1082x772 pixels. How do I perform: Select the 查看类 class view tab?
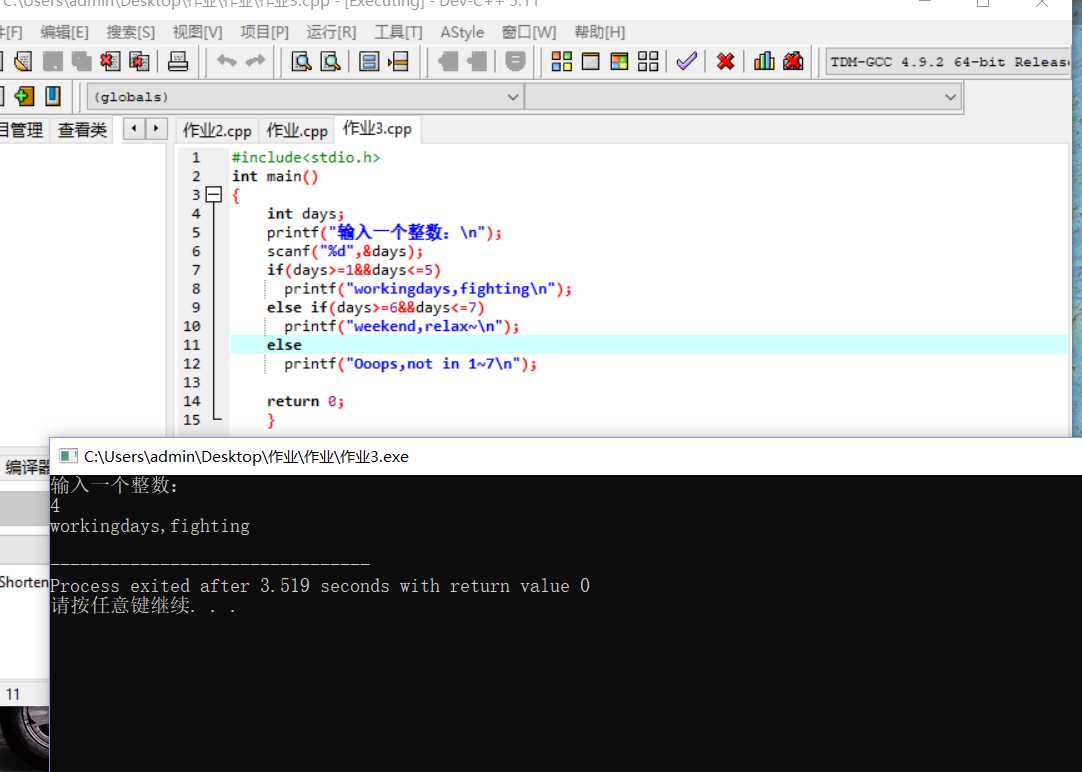tap(82, 130)
